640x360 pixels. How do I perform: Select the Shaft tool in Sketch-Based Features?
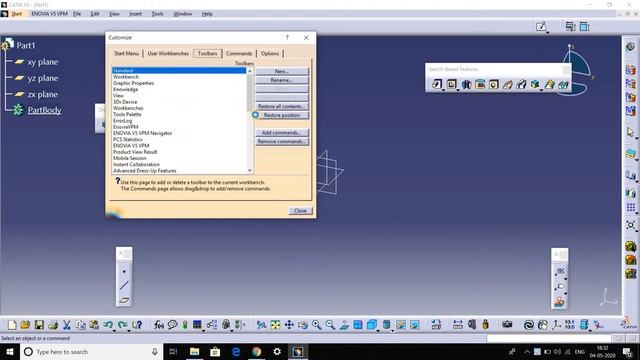[x=466, y=84]
